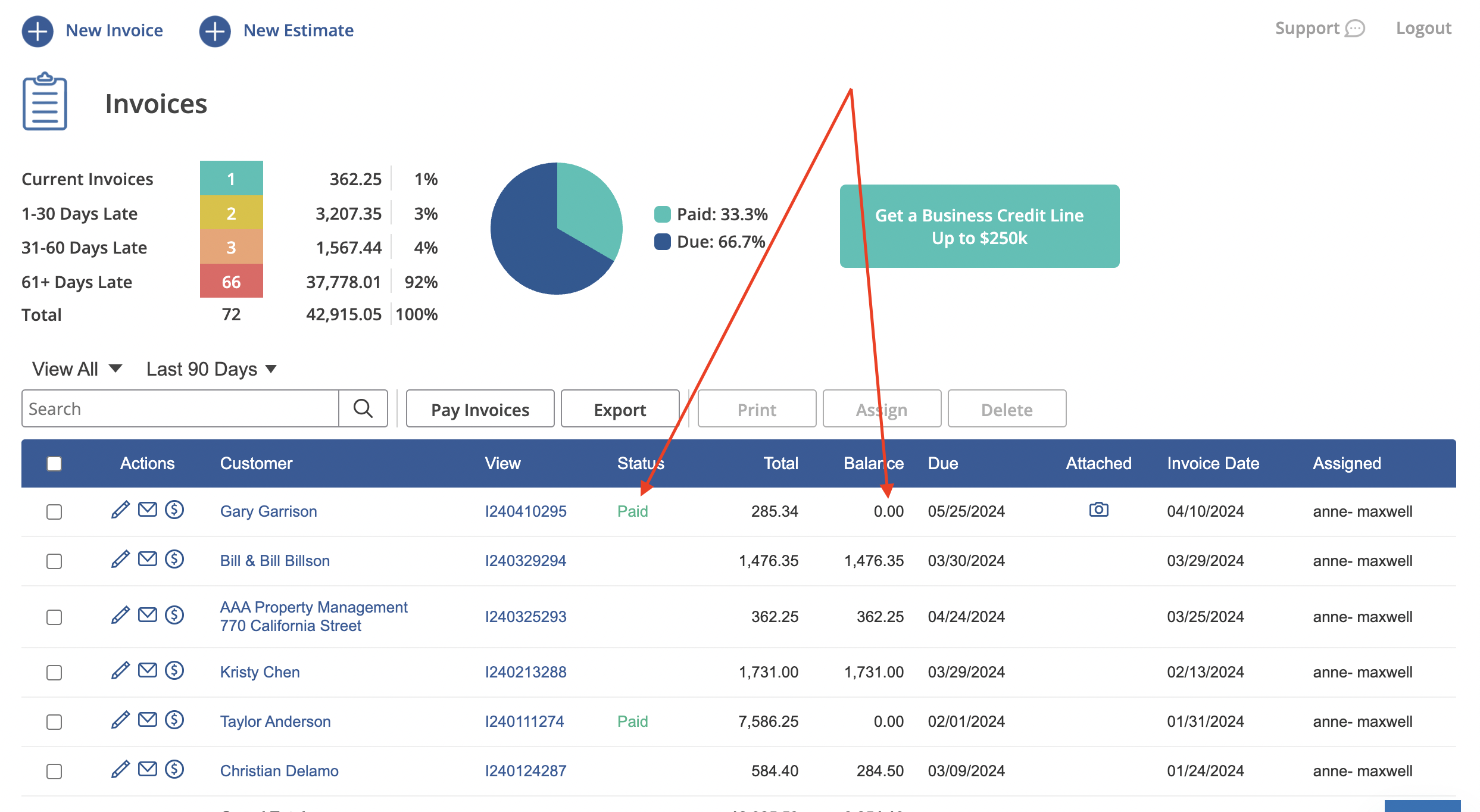Image resolution: width=1480 pixels, height=812 pixels.
Task: Toggle the select-all checkbox in table header
Action: coord(54,464)
